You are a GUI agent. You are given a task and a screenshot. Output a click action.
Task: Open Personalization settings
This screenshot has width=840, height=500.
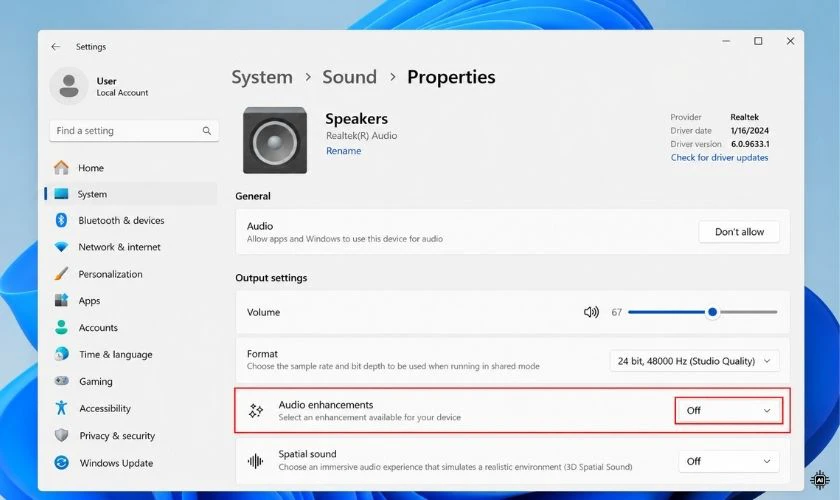(x=131, y=274)
